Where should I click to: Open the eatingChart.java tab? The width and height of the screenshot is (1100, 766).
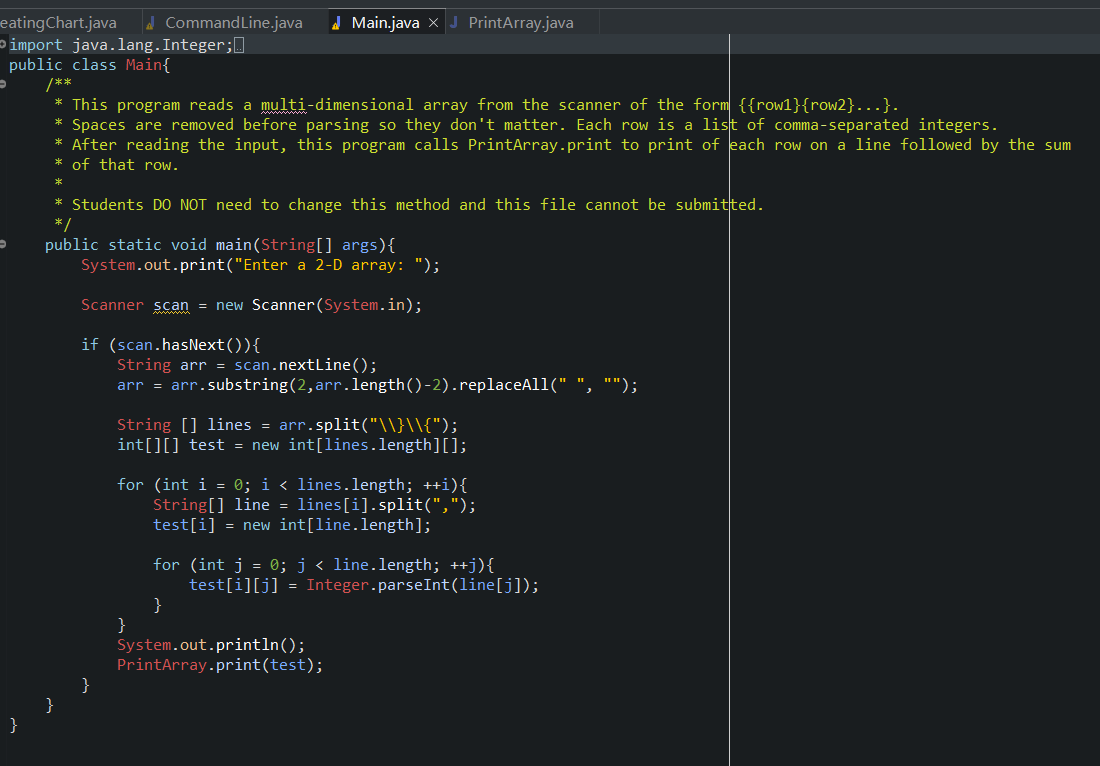(60, 21)
